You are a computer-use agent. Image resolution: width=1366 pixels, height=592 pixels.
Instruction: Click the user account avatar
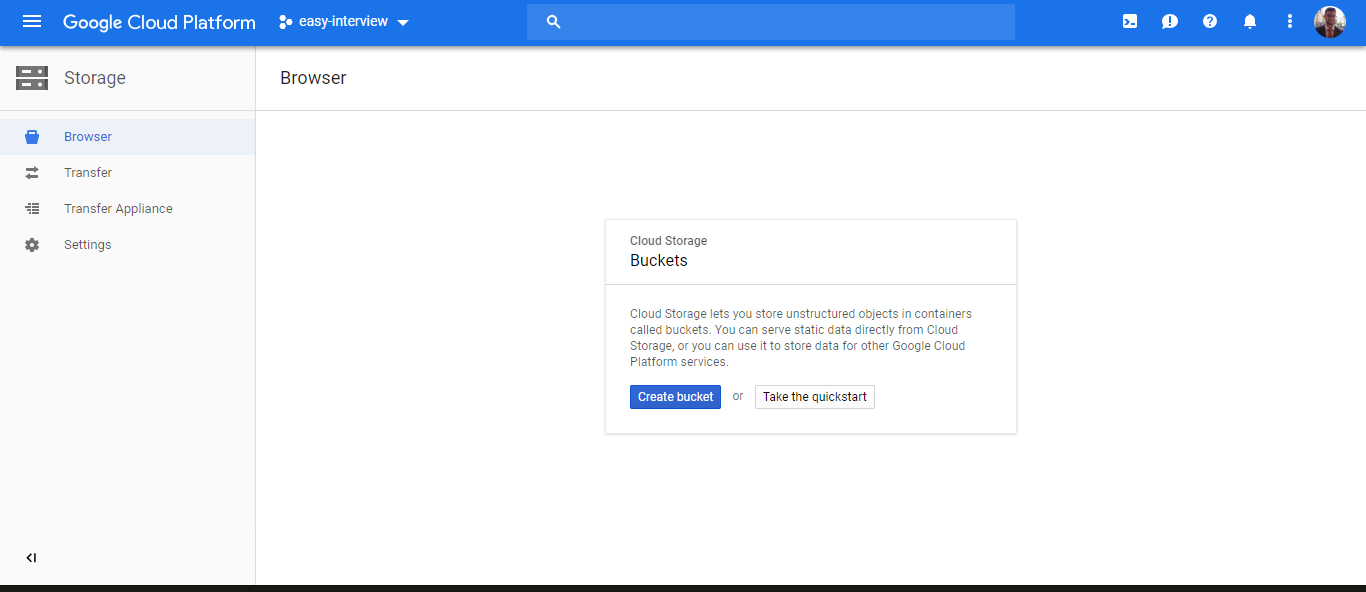point(1330,21)
